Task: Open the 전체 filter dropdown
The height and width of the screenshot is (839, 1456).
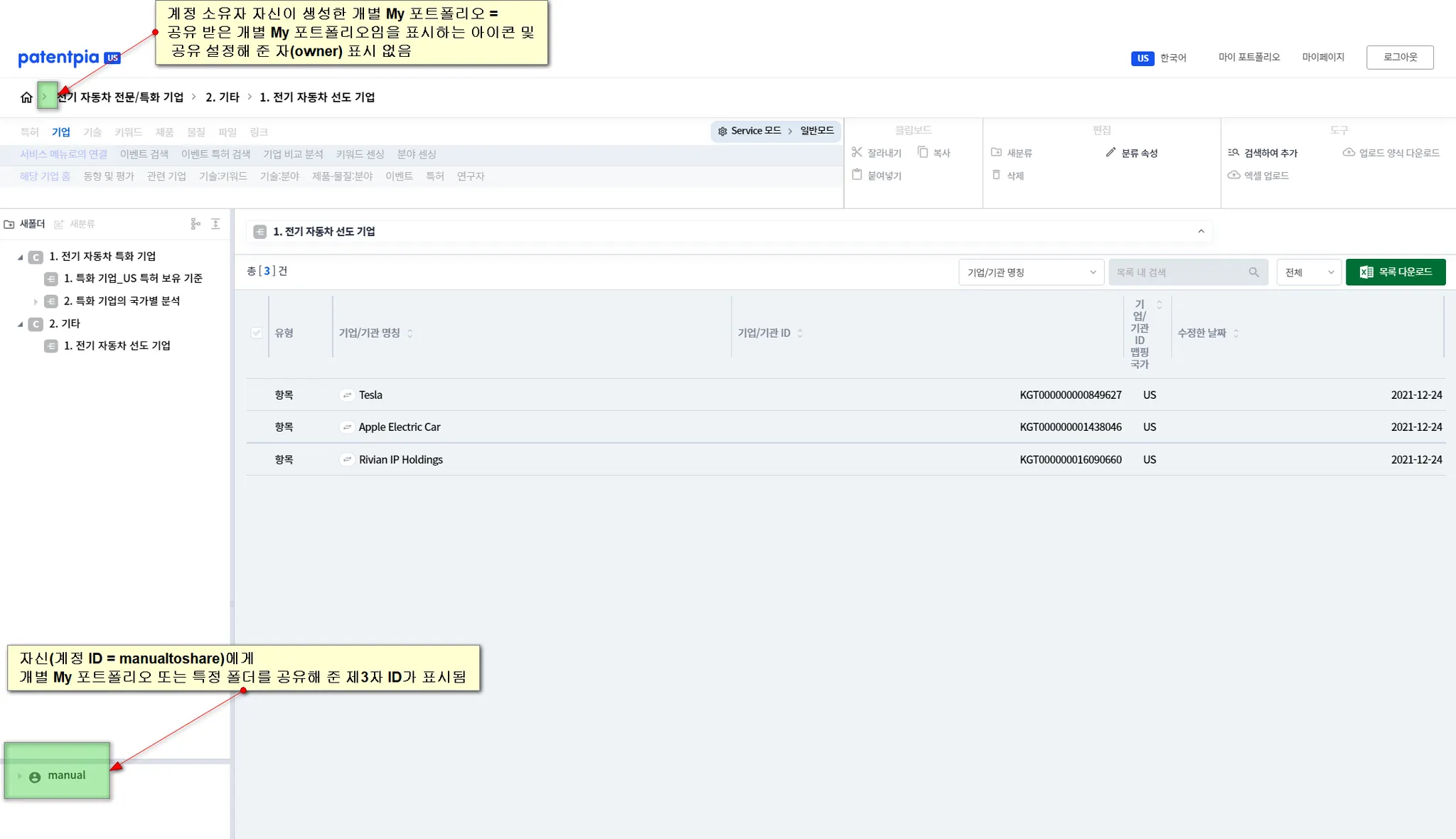Action: [x=1308, y=272]
